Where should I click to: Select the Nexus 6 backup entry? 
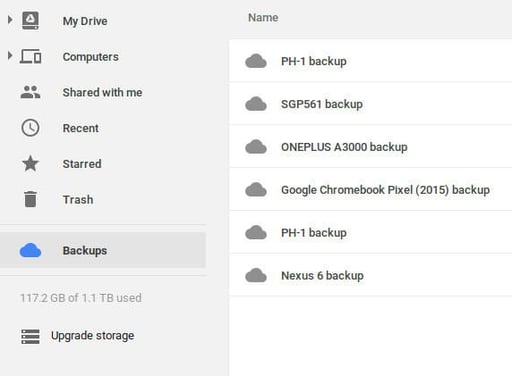(x=371, y=275)
